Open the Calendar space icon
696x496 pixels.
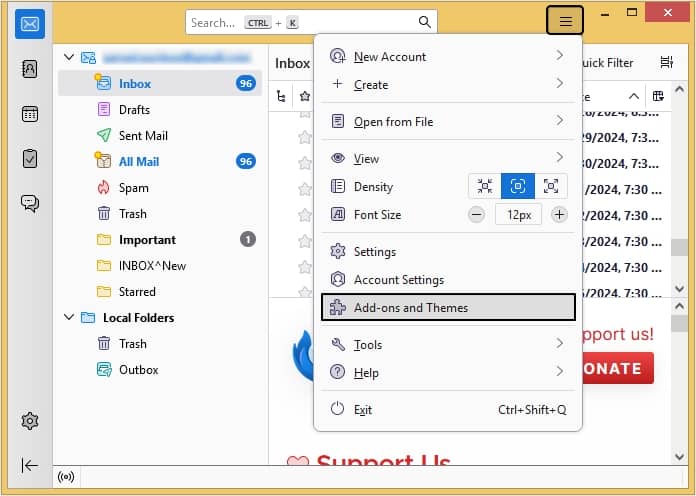pyautogui.click(x=30, y=114)
